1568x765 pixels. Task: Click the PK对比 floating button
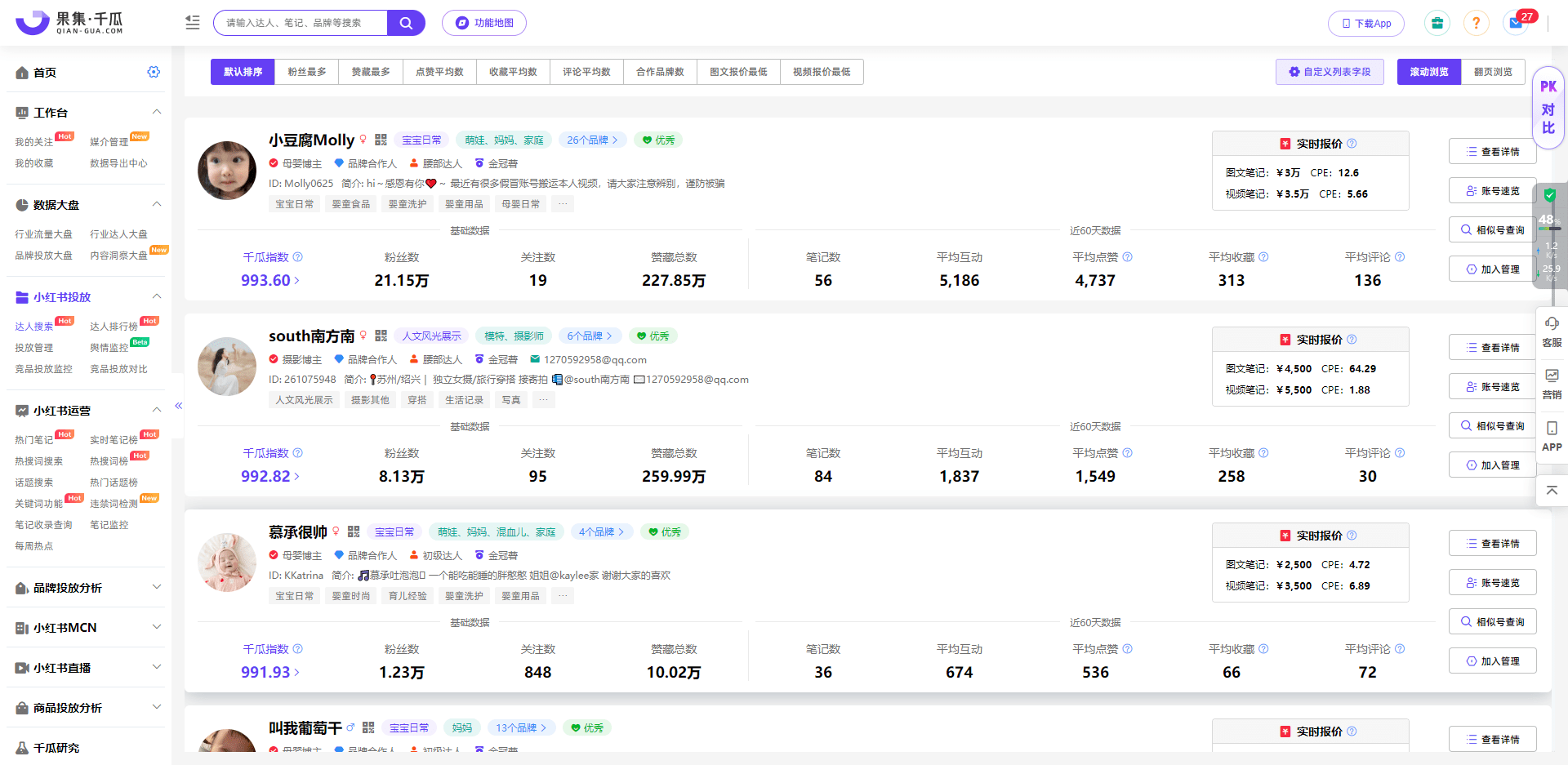(x=1548, y=107)
